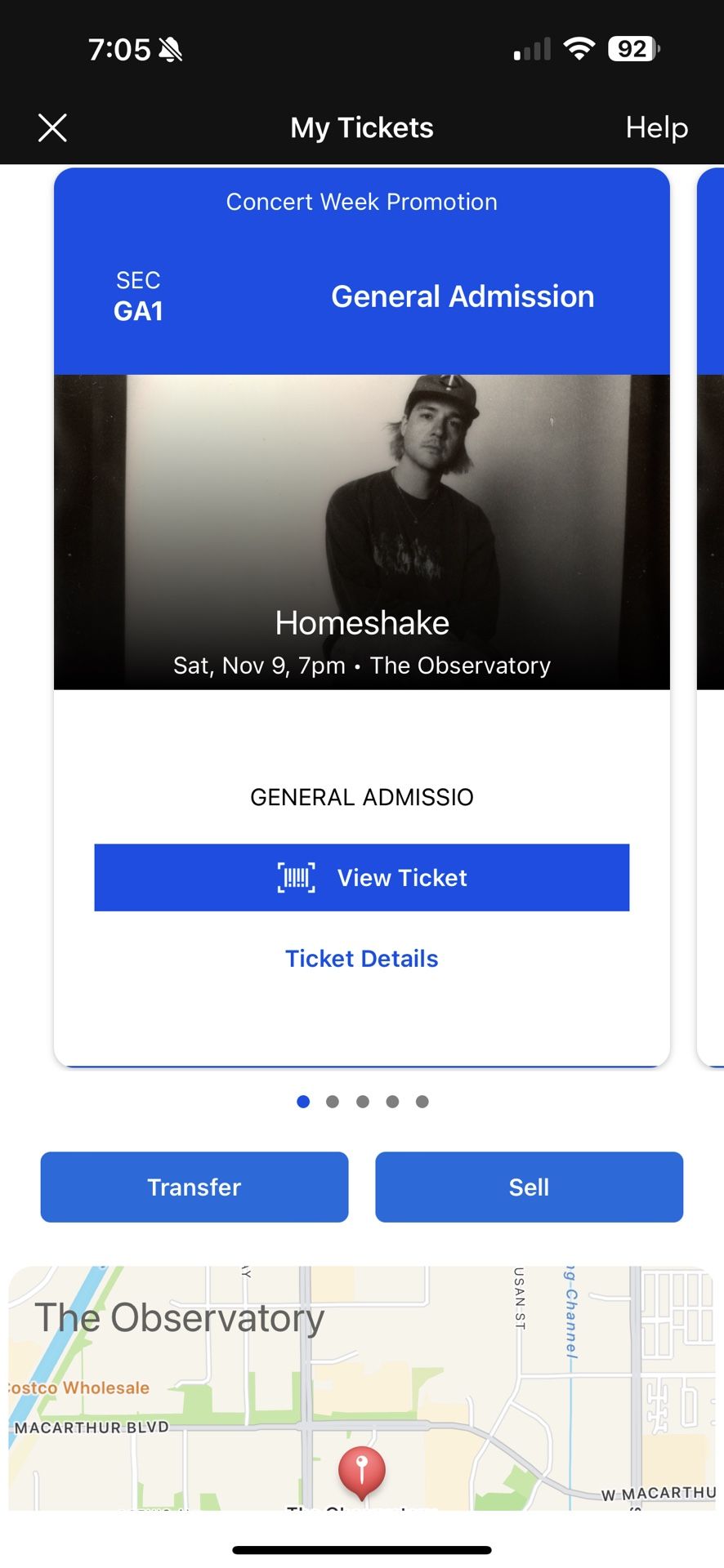
Task: Tap the Transfer button
Action: (x=194, y=1187)
